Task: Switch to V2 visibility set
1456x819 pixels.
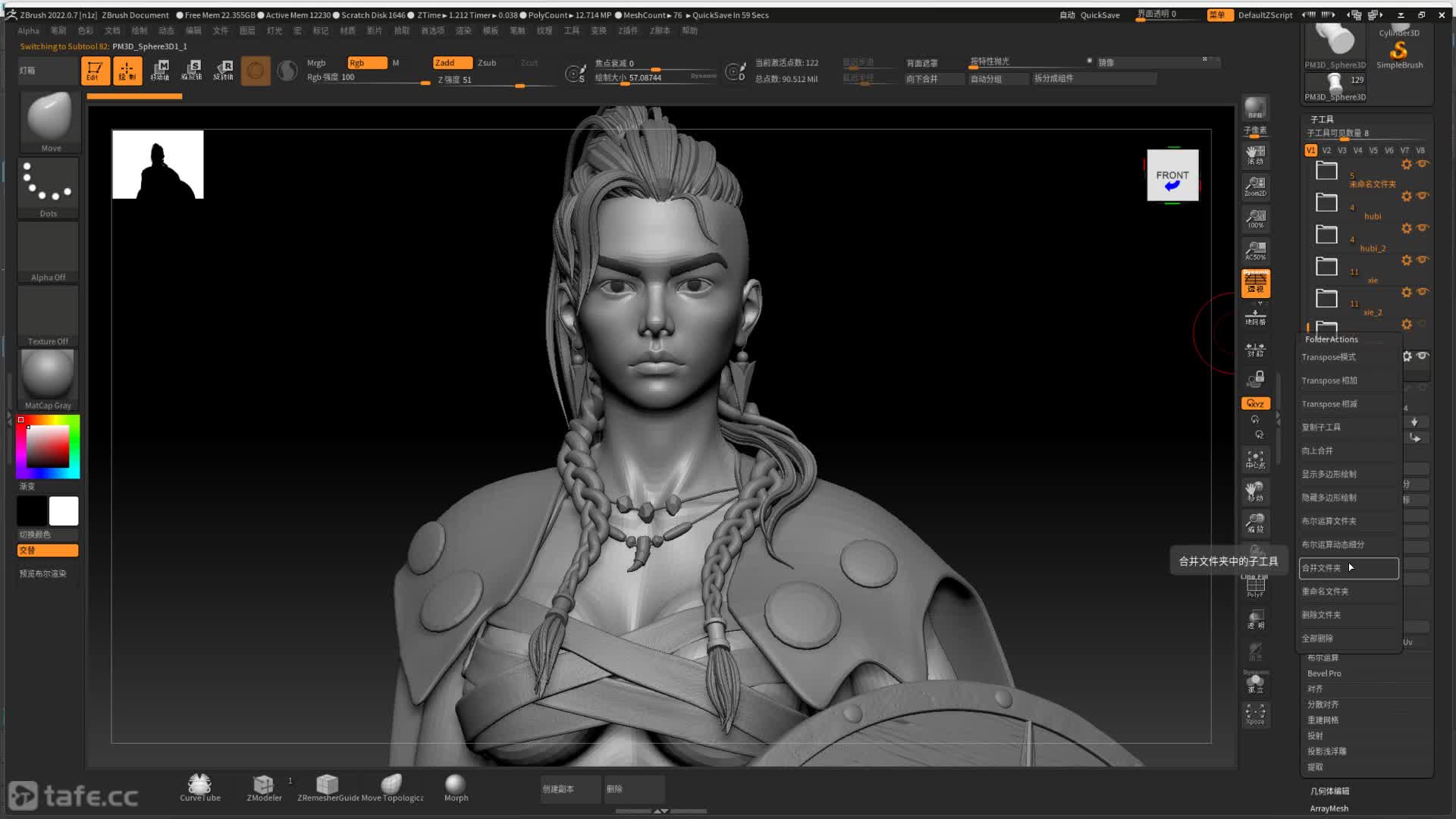Action: (x=1326, y=150)
